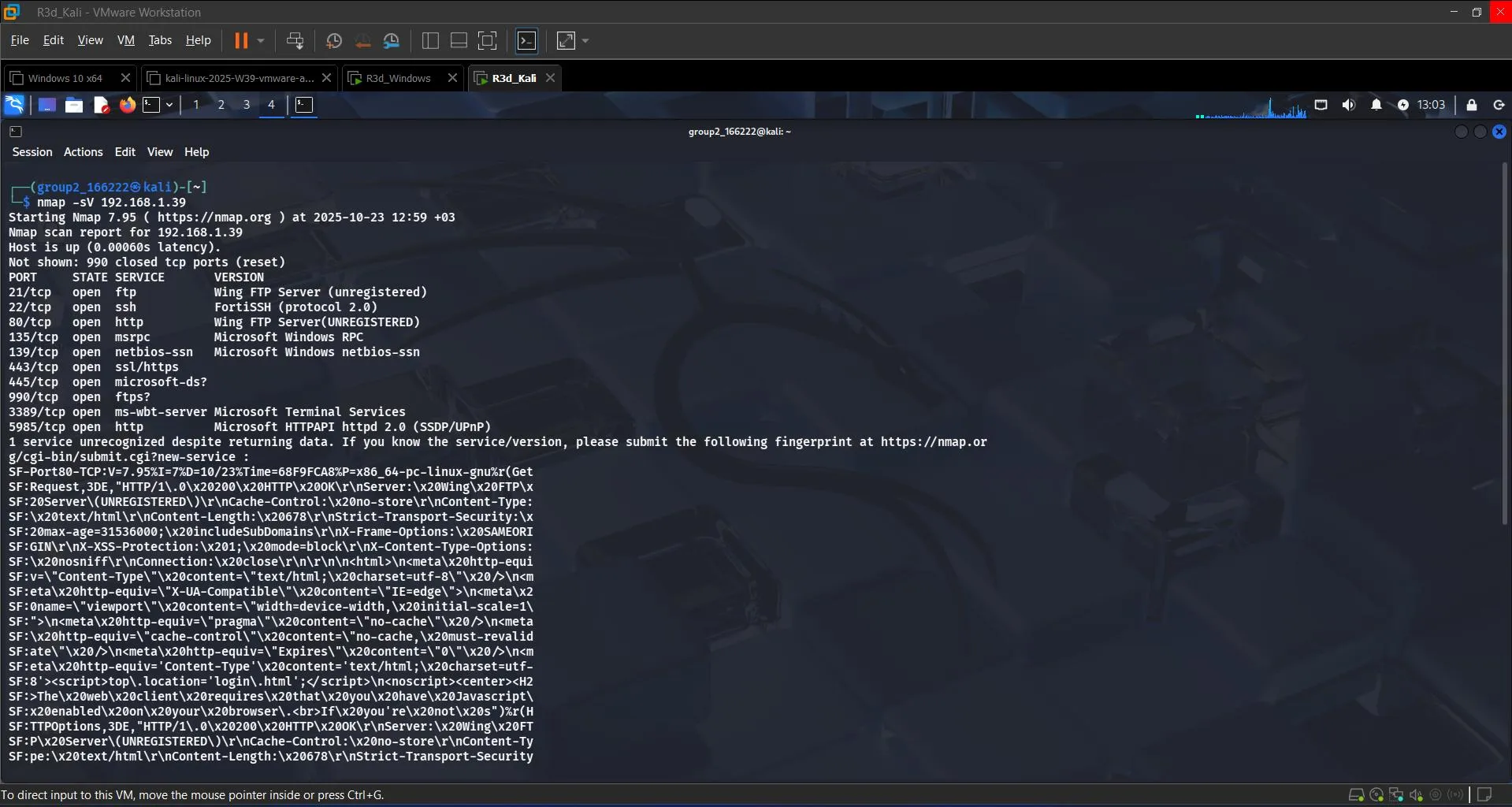
Task: Close the Windows 10 x64 tab
Action: click(x=125, y=78)
